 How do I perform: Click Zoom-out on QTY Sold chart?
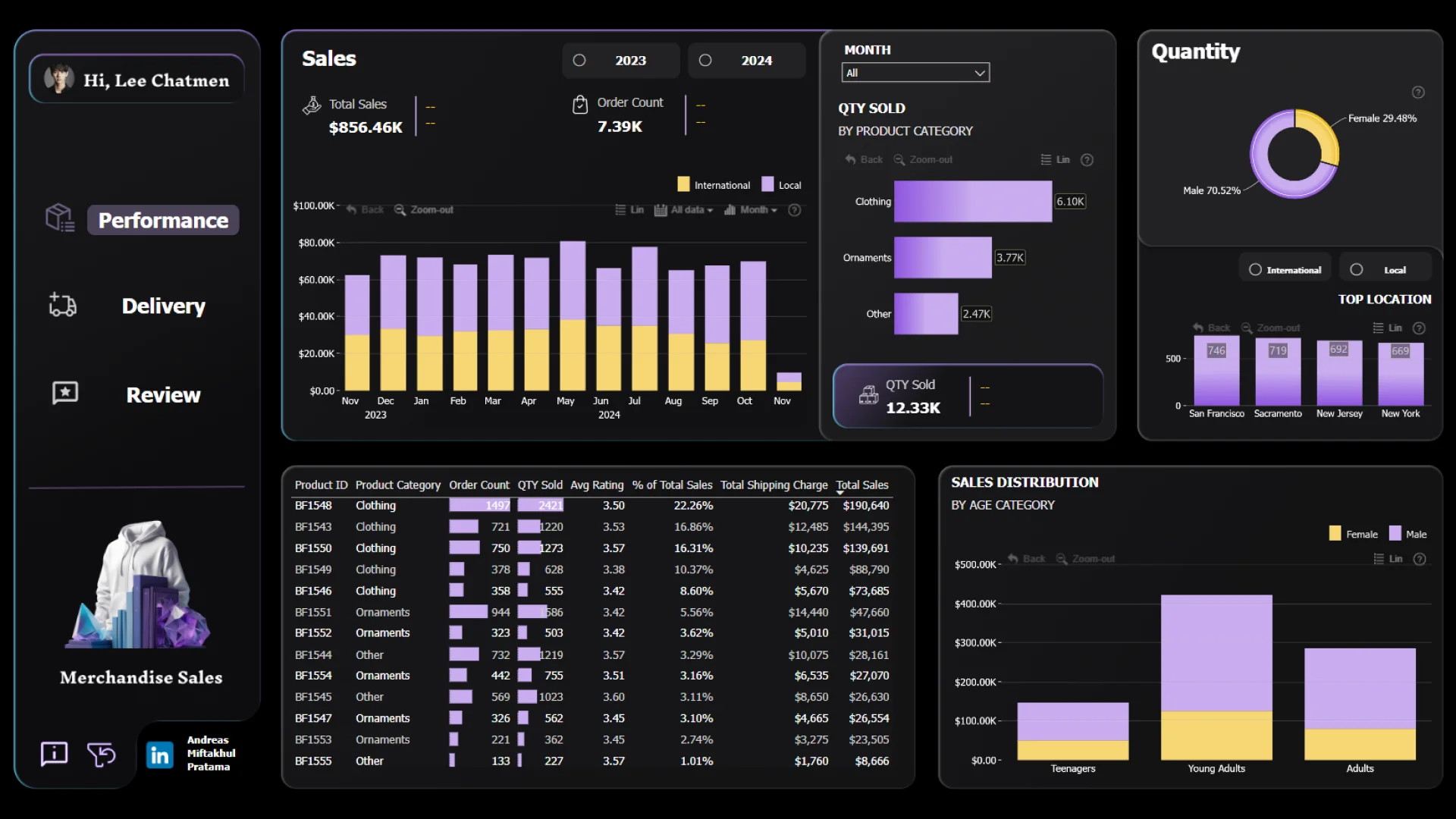click(x=923, y=160)
